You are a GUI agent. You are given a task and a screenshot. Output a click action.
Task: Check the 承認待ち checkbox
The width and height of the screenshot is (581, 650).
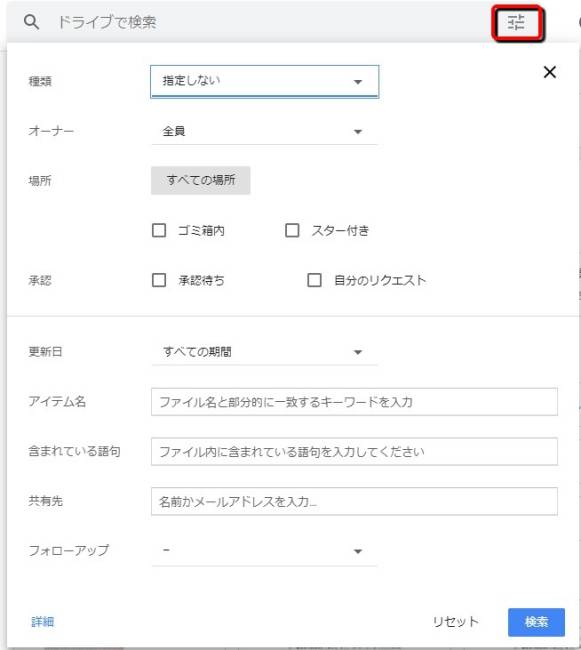click(159, 280)
